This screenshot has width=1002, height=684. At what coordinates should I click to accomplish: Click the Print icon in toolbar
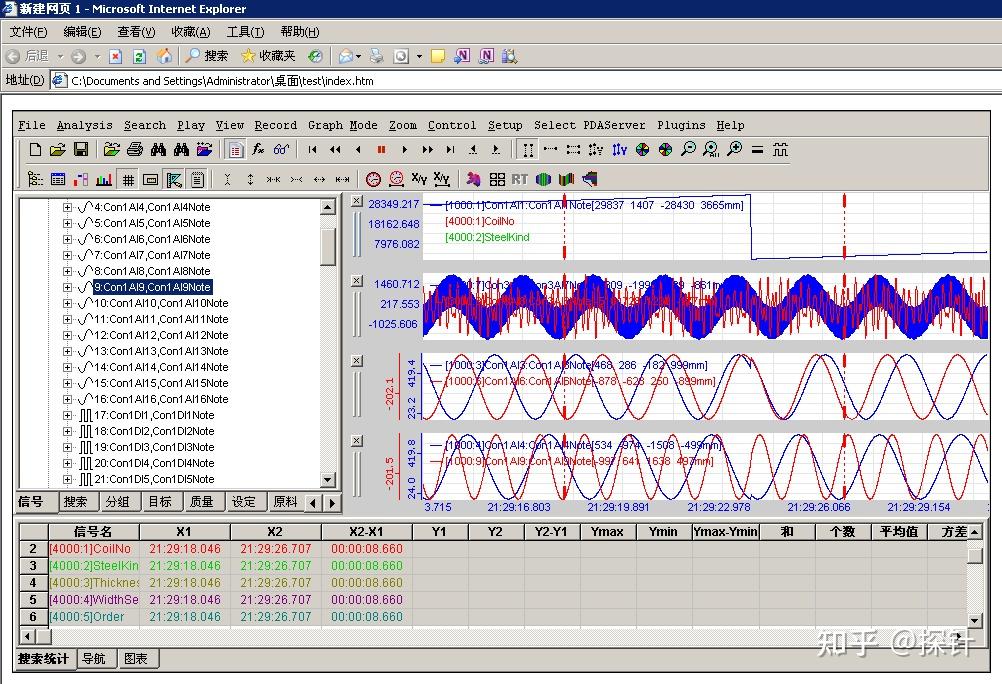135,150
